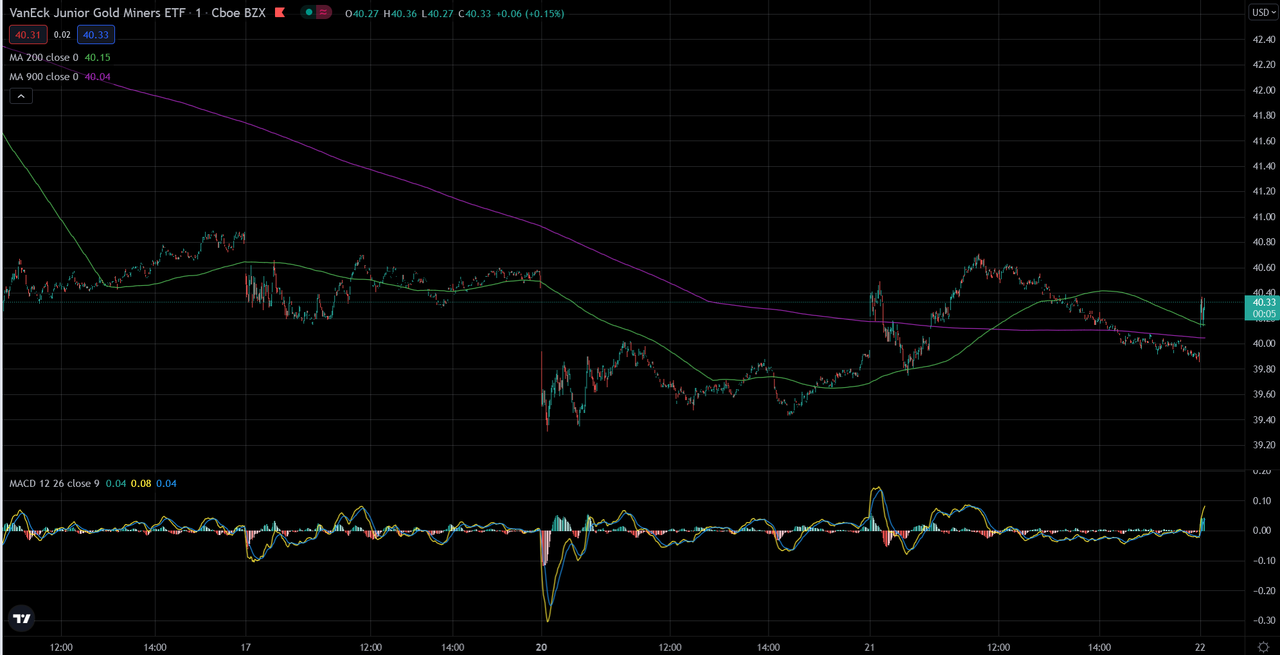This screenshot has height=655, width=1280.
Task: Open the USD currency dropdown
Action: 1262,12
